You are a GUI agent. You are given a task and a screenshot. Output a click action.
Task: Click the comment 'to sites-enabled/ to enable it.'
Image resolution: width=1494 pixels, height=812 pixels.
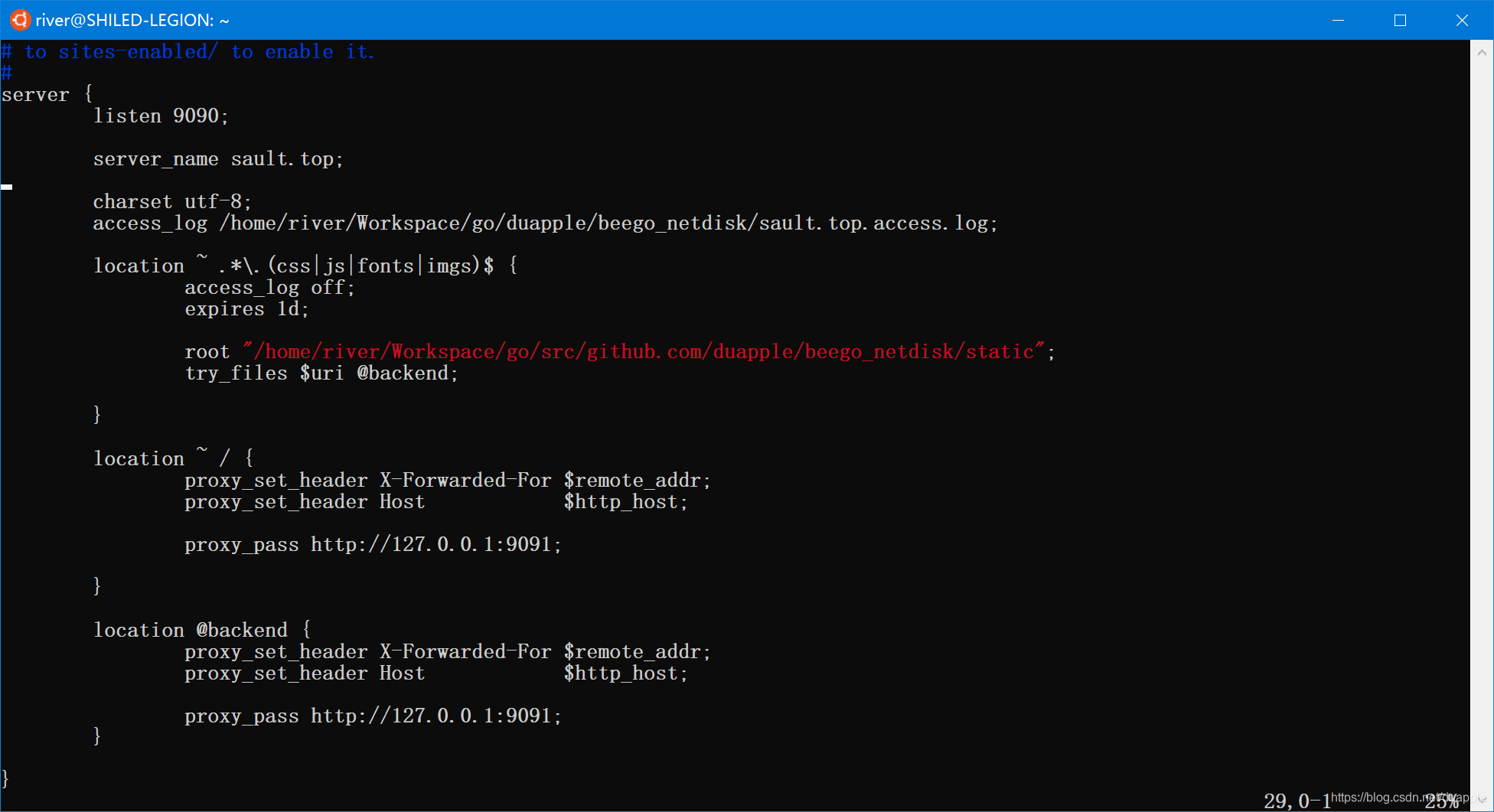tap(200, 51)
